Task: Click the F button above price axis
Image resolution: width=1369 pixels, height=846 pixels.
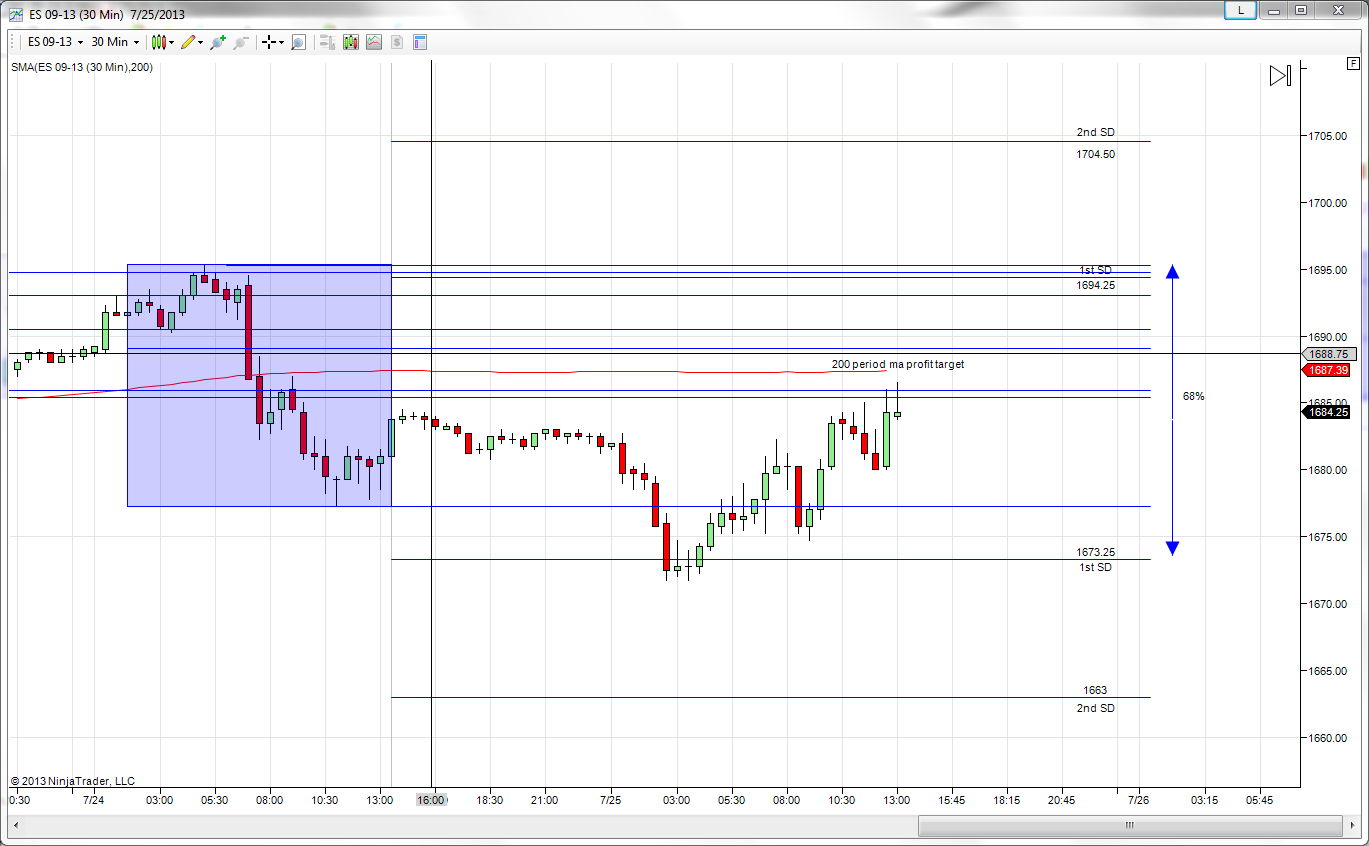Action: coord(1352,64)
